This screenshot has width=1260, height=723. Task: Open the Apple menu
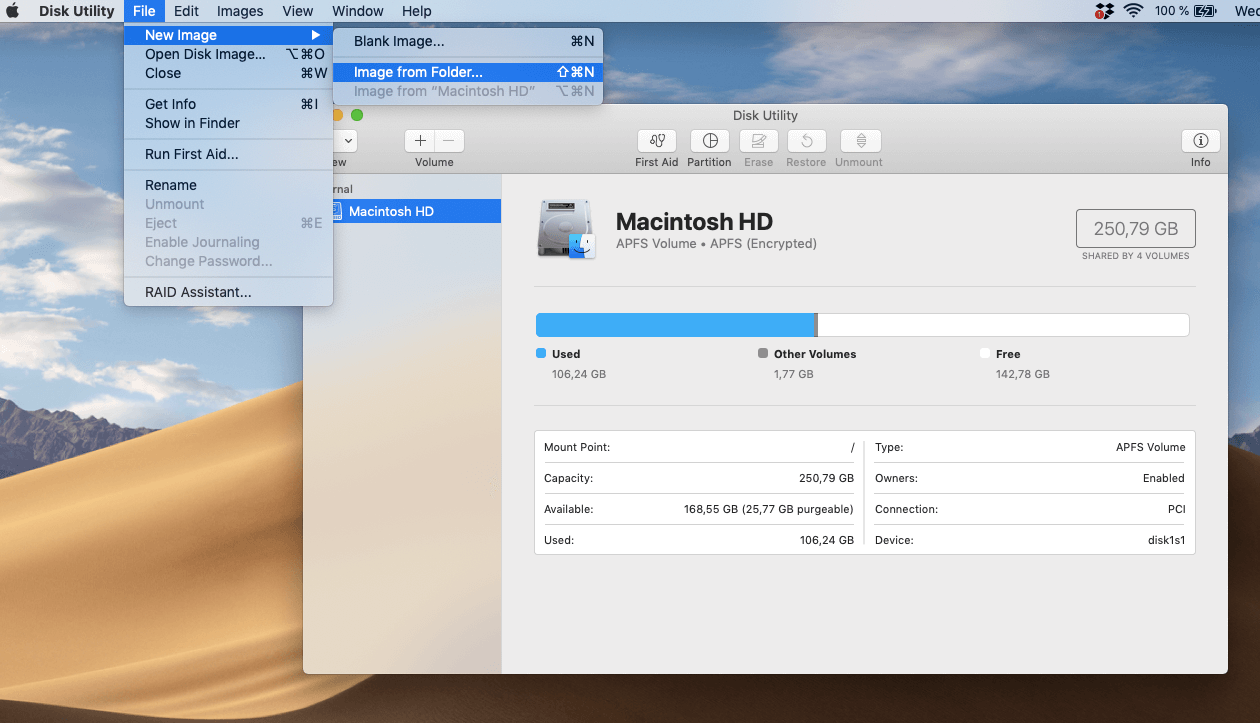[14, 11]
